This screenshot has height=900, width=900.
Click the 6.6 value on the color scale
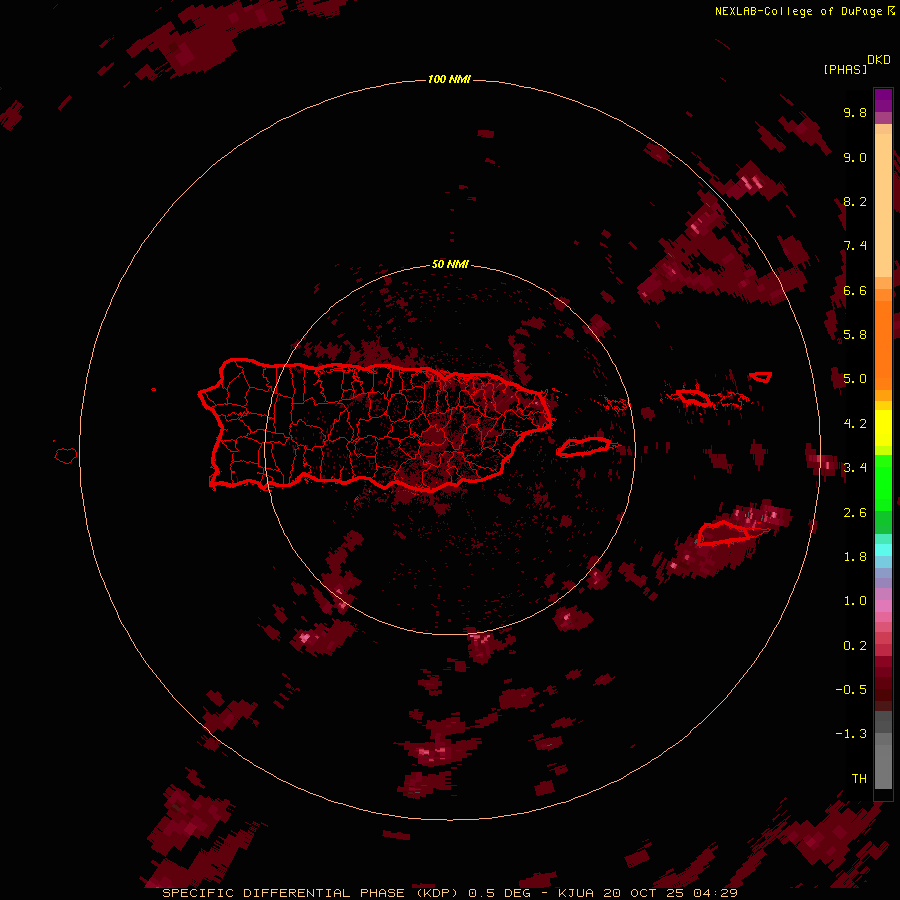pos(855,290)
